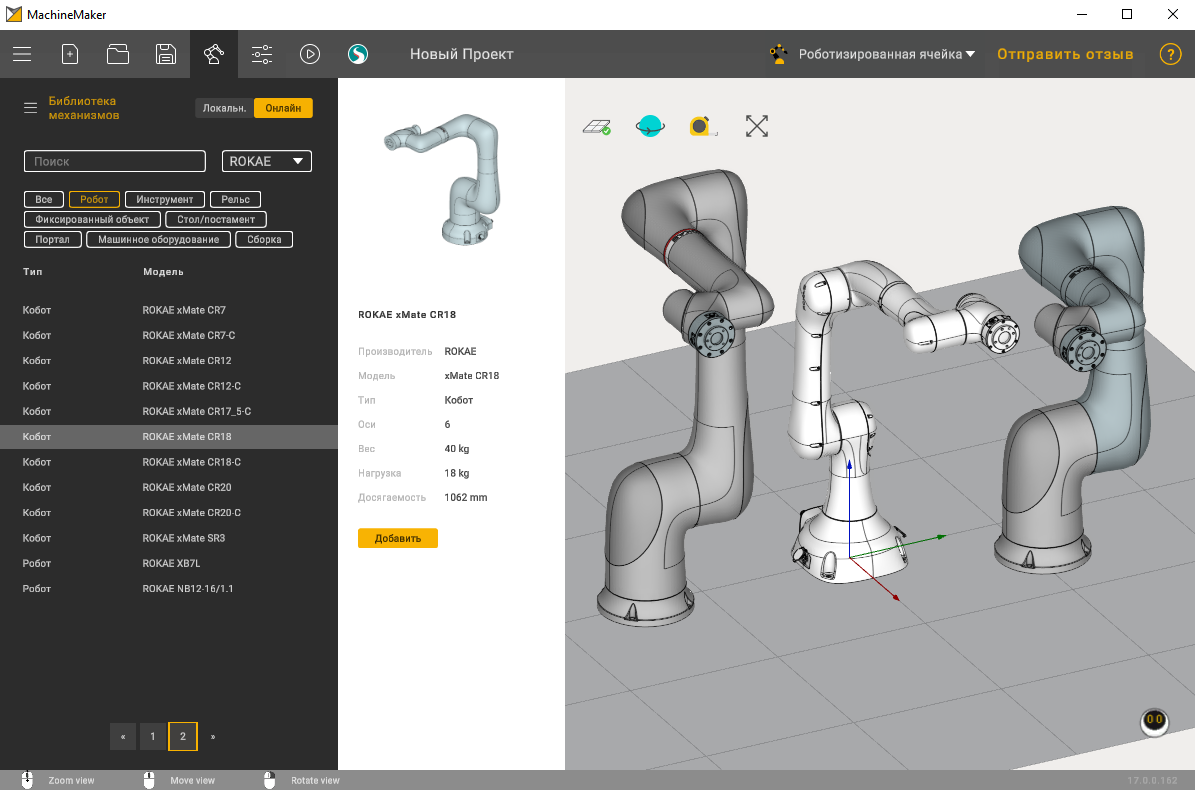This screenshot has width=1195, height=790.
Task: Collapse the Библиотека механизмов panel menu
Action: [30, 108]
